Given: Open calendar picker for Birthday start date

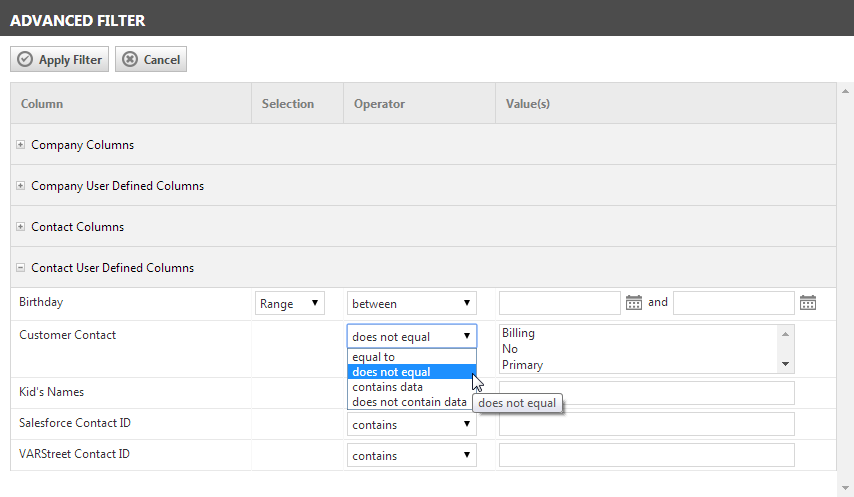Looking at the screenshot, I should click(x=634, y=303).
